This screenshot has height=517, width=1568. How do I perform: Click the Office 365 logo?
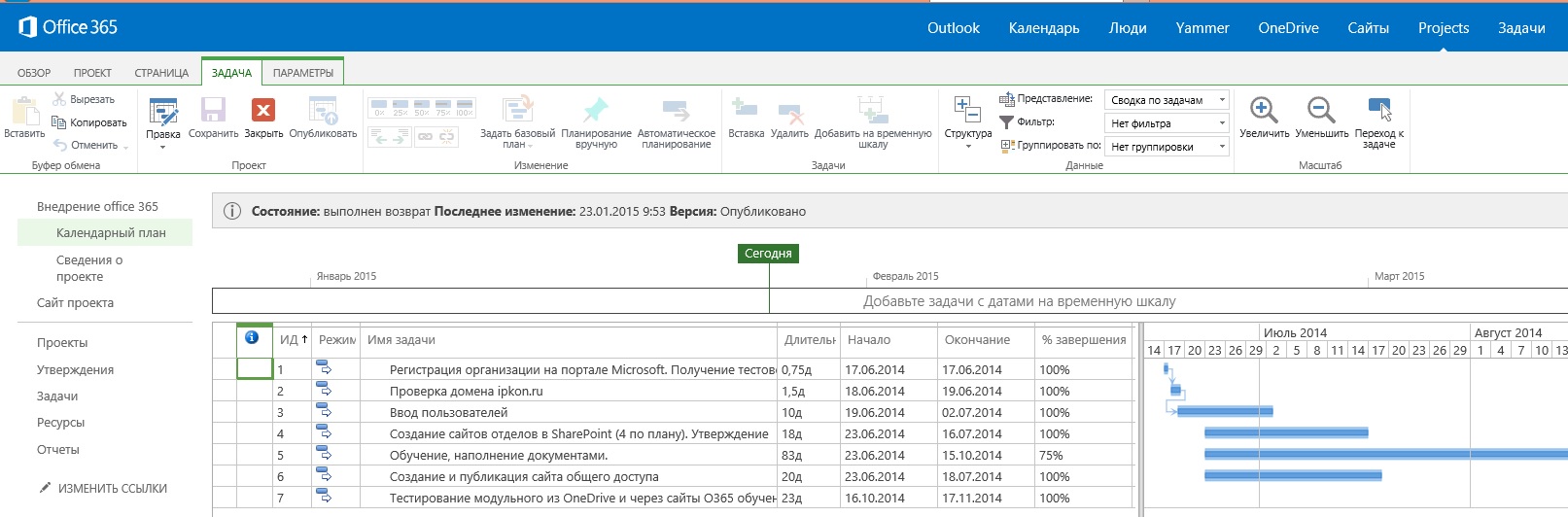tap(68, 27)
